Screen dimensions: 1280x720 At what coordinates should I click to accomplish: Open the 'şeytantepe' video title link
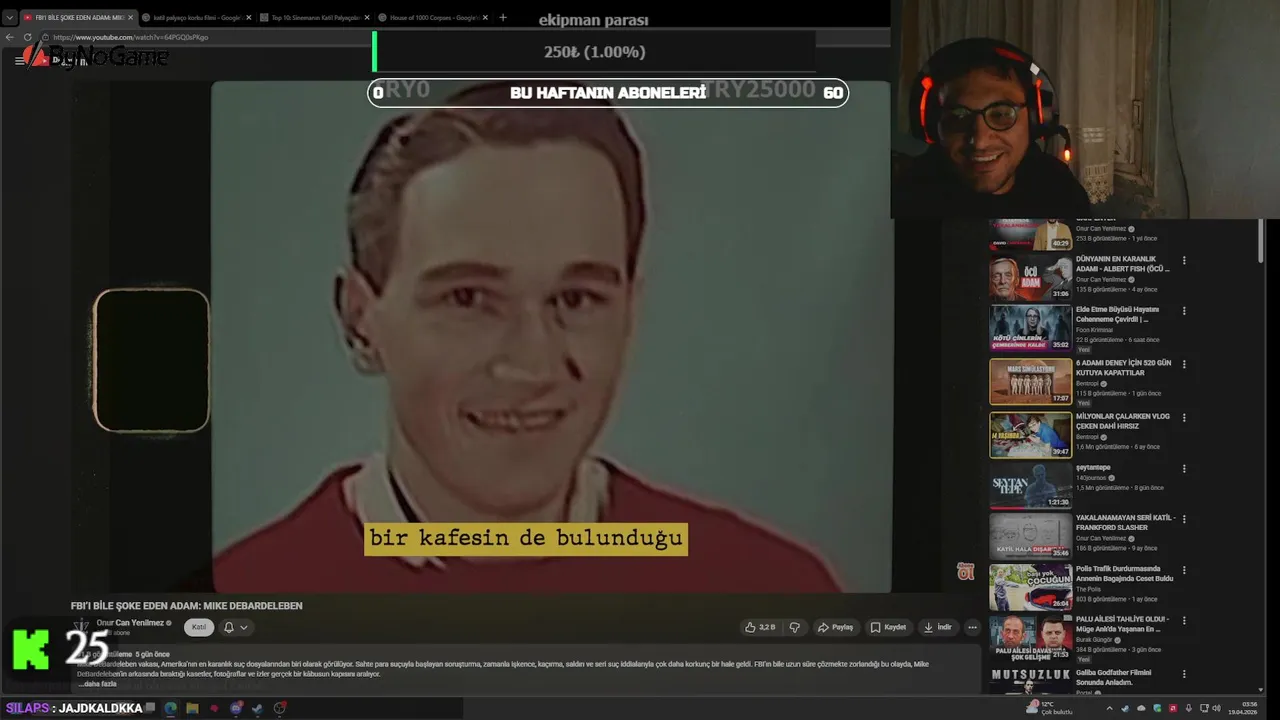click(x=1093, y=467)
